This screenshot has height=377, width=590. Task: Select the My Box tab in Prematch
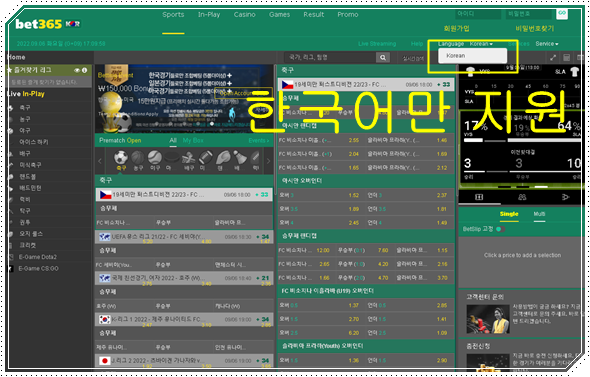193,140
